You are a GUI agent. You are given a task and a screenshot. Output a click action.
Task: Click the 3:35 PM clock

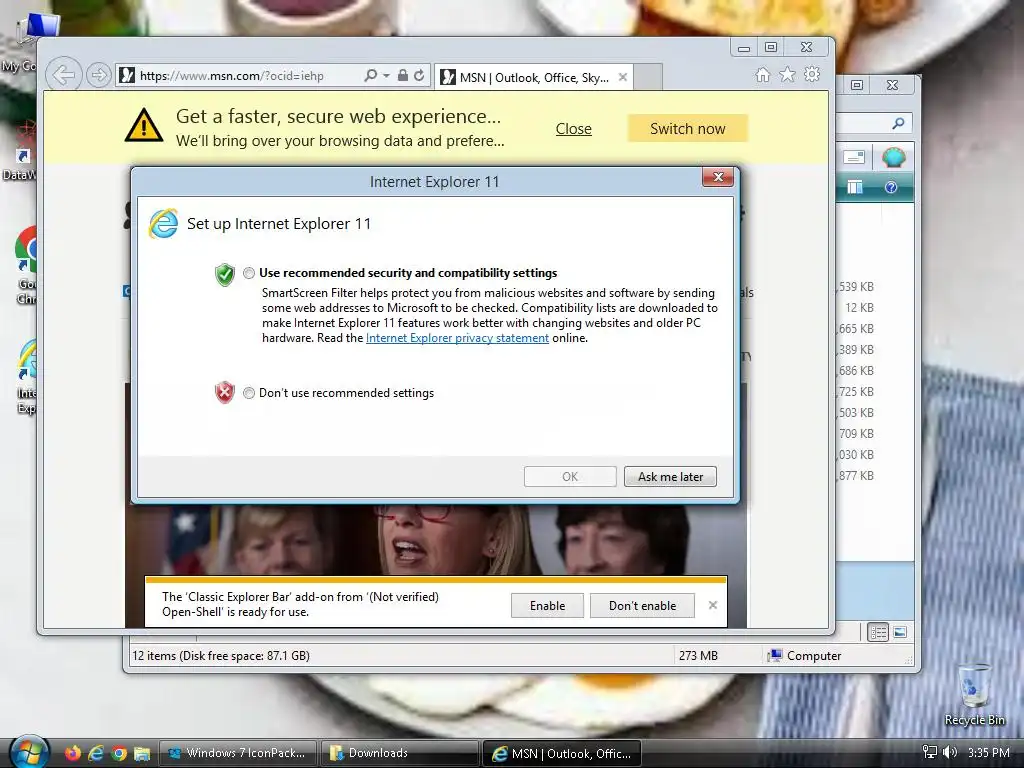988,753
